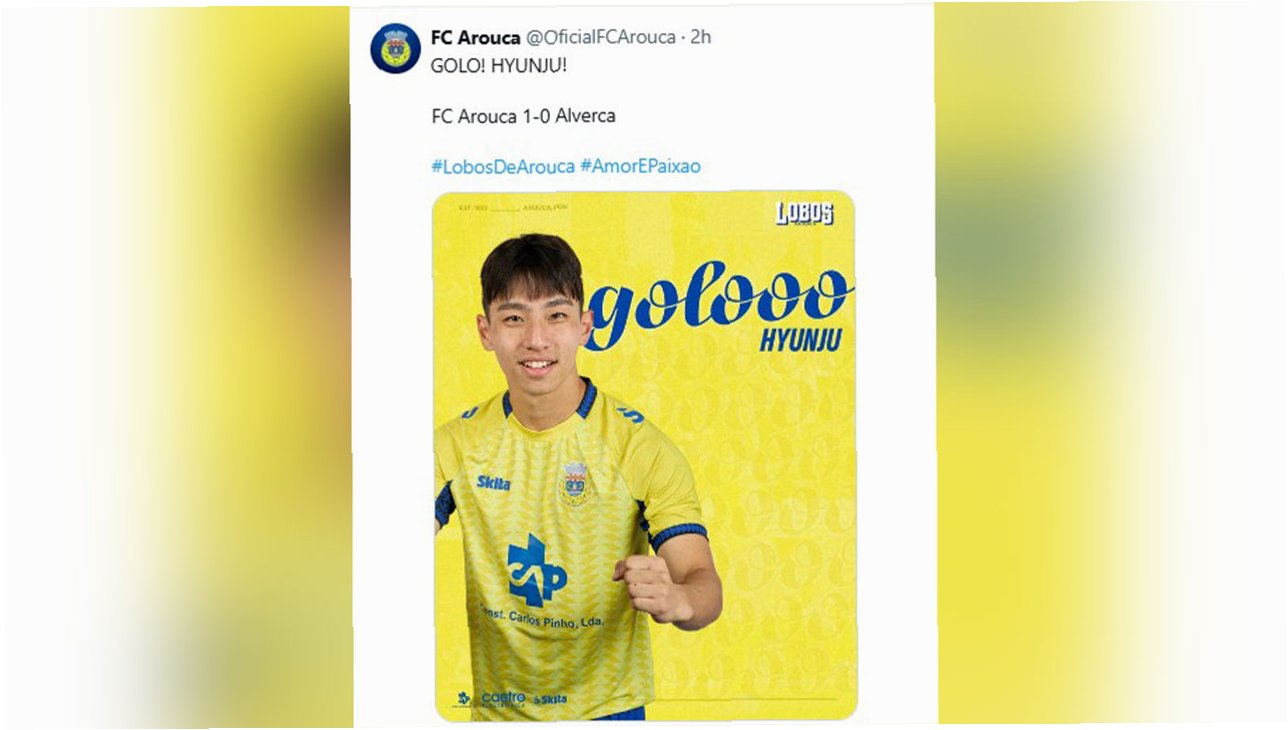Click the FC Arouca profile avatar
Image resolution: width=1288 pixels, height=730 pixels.
pyautogui.click(x=395, y=48)
